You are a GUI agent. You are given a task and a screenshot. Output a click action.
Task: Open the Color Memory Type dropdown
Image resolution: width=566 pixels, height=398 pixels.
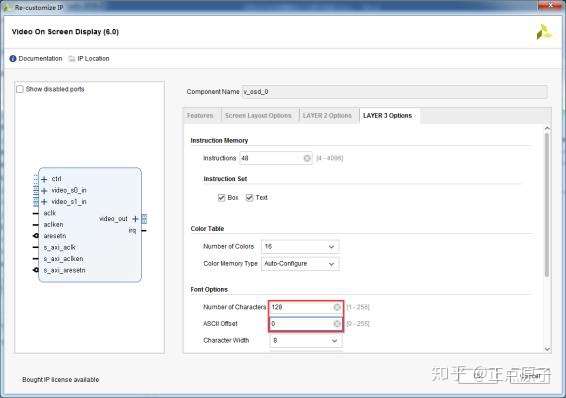pyautogui.click(x=300, y=264)
